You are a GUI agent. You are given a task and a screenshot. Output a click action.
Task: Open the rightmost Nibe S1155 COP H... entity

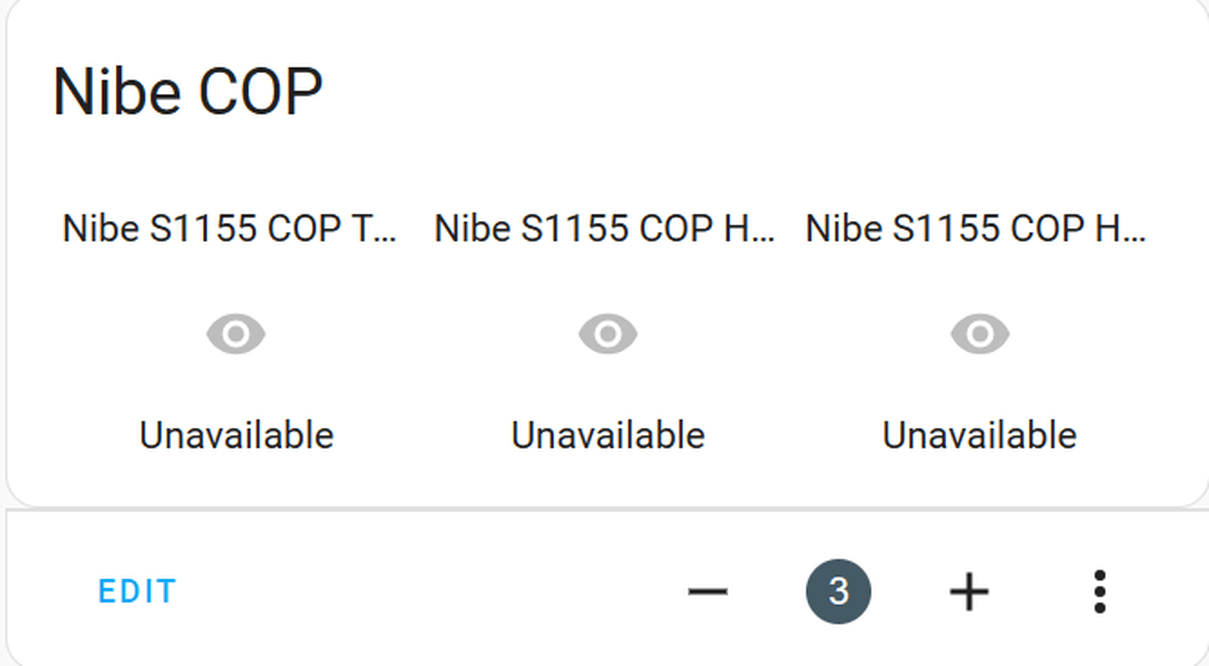tap(976, 229)
